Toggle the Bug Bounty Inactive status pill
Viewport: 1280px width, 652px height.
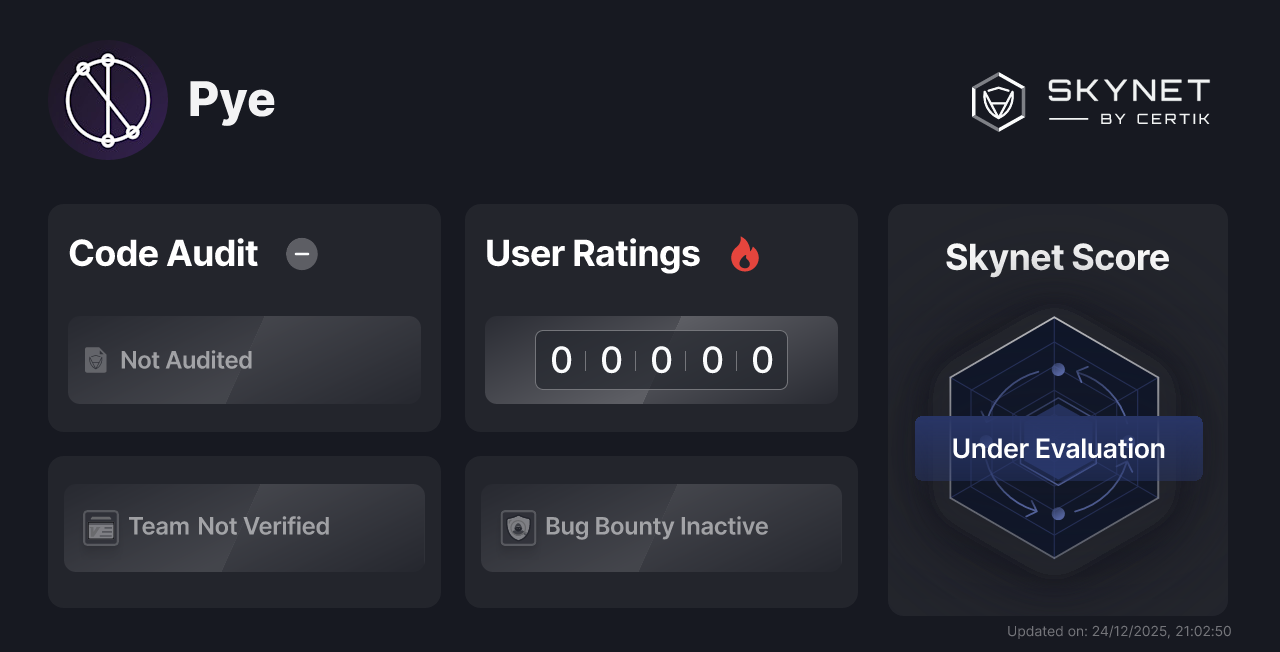point(661,527)
